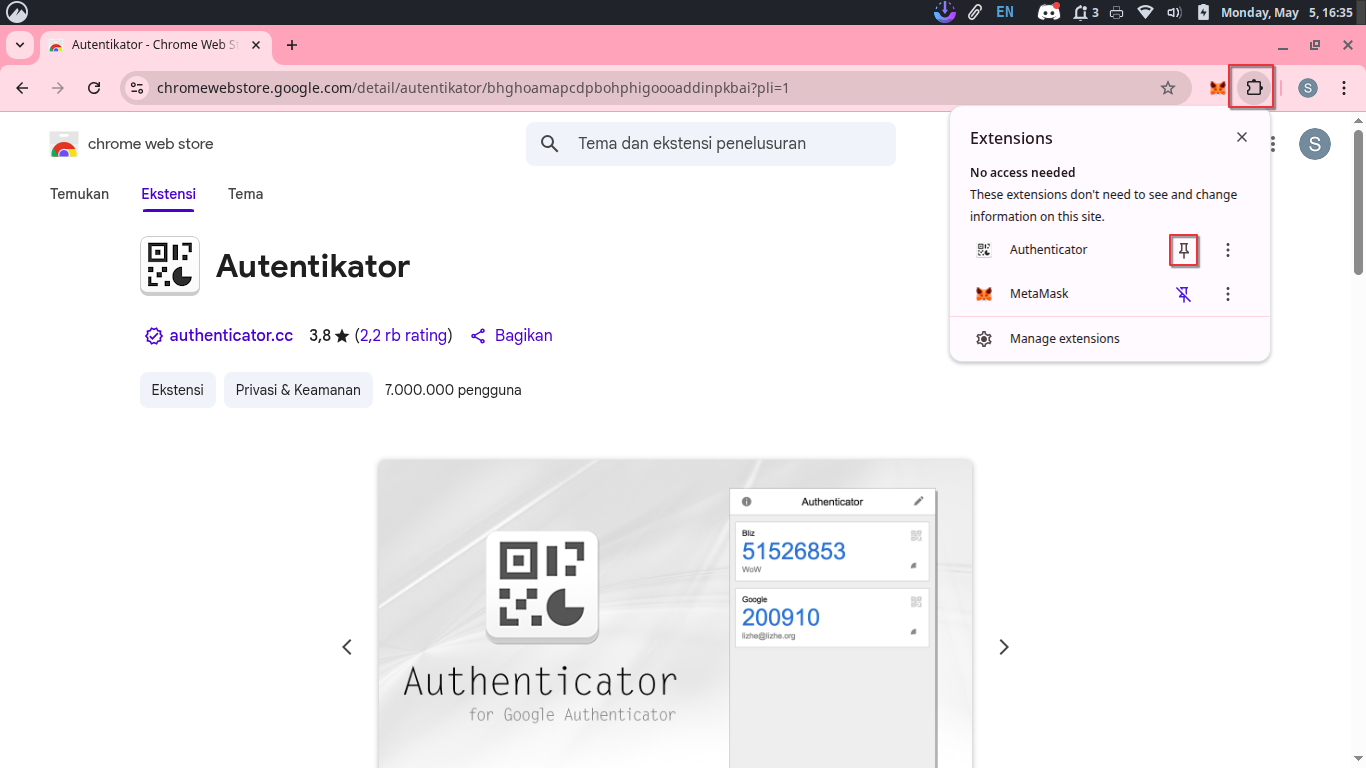The width and height of the screenshot is (1366, 768).
Task: Open the Extensions puzzle icon in toolbar
Action: 1254,88
